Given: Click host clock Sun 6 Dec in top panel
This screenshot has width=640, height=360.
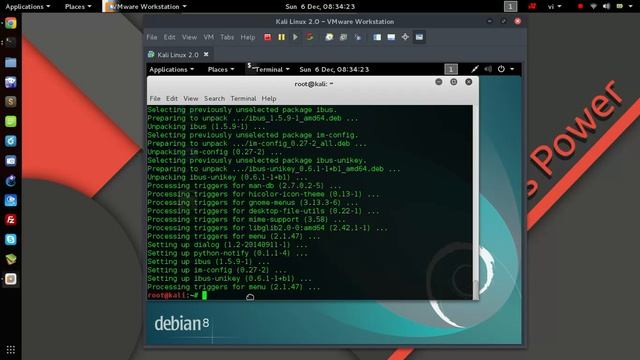Looking at the screenshot, I should tap(320, 7).
